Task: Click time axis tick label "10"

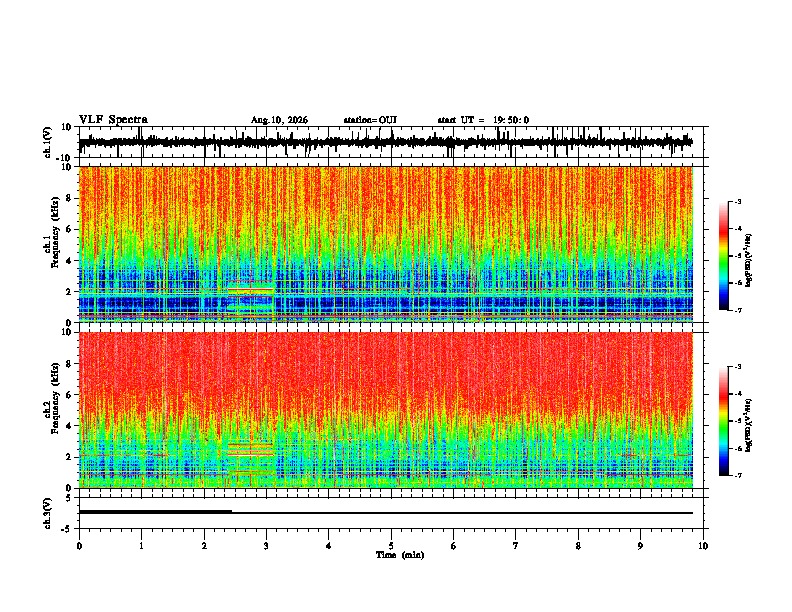Action: click(703, 546)
